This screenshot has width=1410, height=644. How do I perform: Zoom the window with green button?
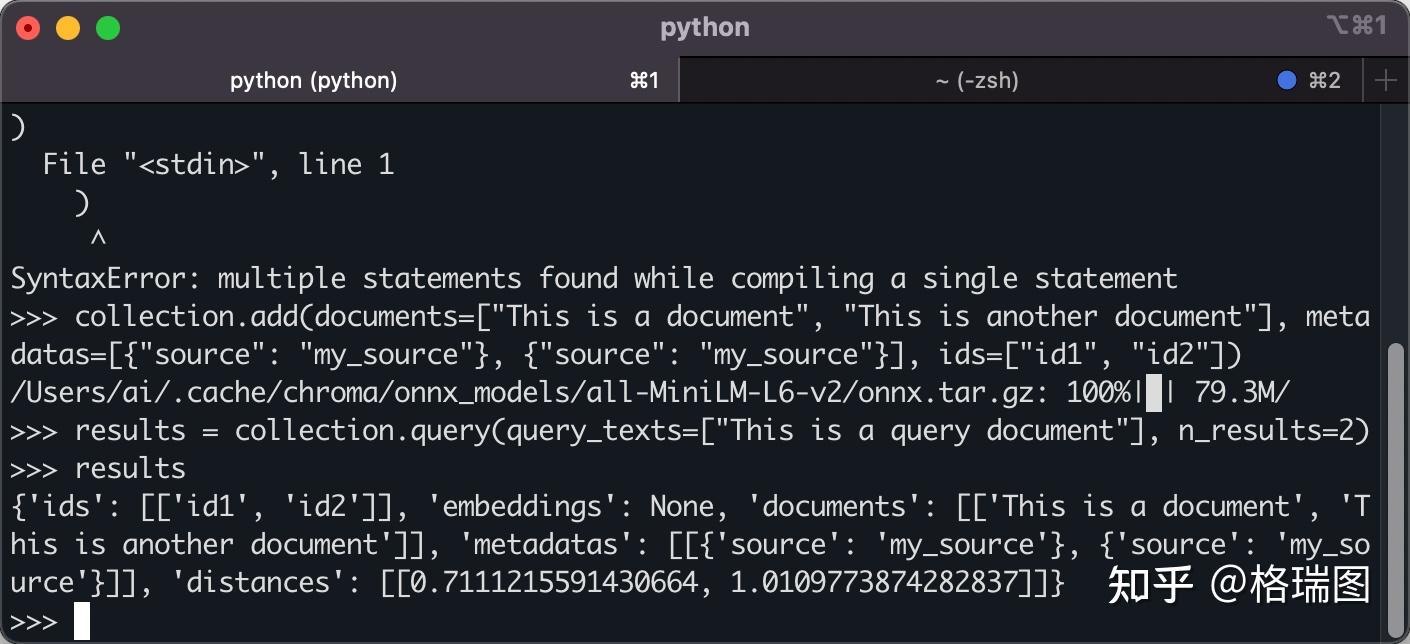[108, 28]
